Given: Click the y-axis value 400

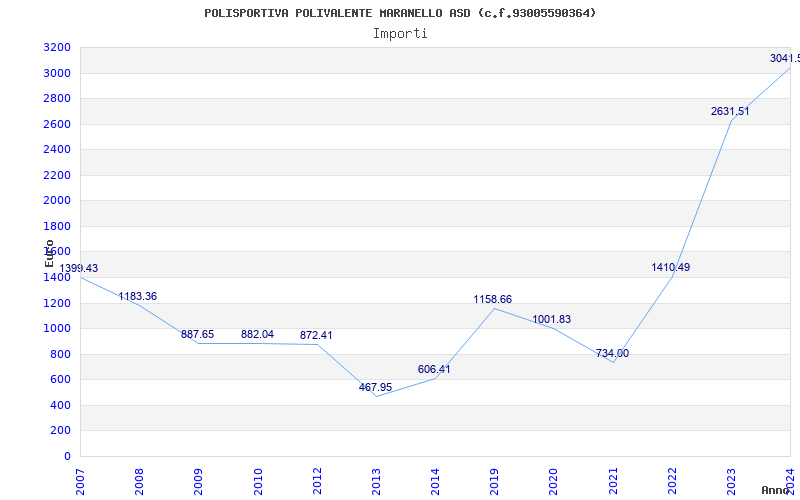Looking at the screenshot, I should point(61,405).
